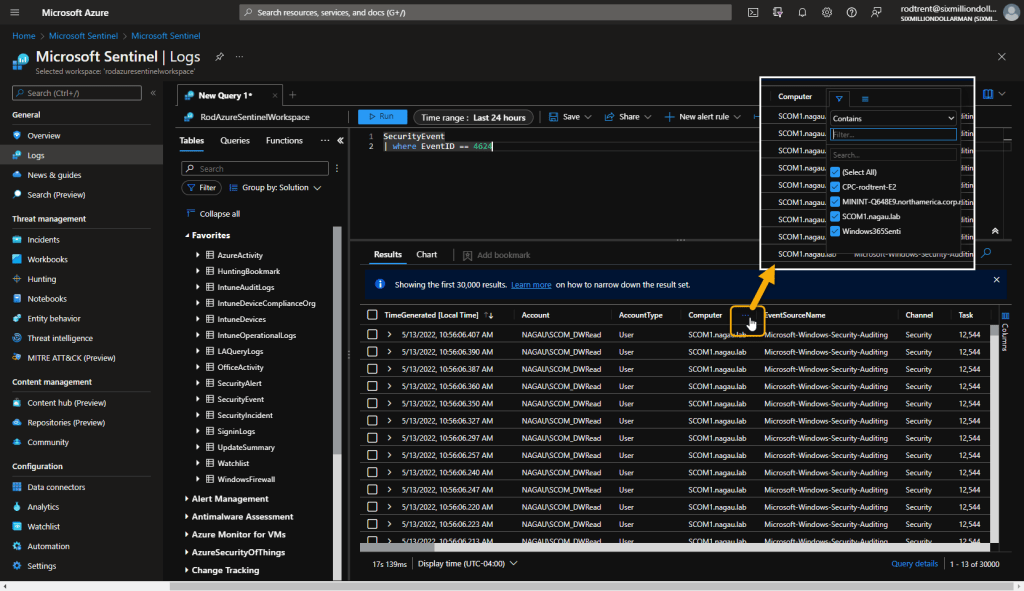The image size is (1024, 591).
Task: Open the Learn more link
Action: click(531, 285)
